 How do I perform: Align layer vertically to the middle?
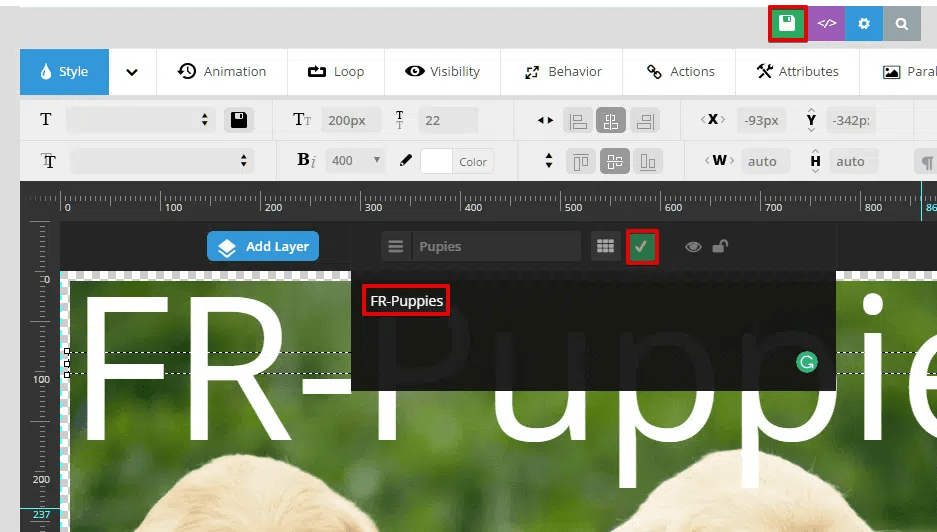614,161
